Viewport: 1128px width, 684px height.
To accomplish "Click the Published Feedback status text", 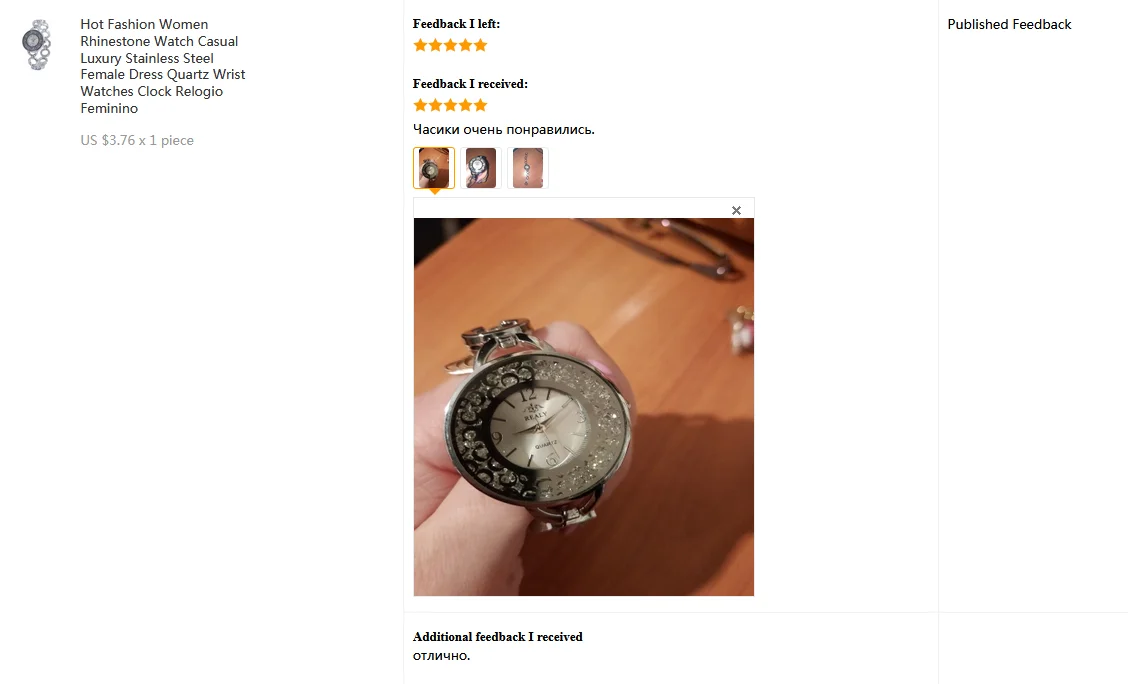I will click(x=1009, y=24).
